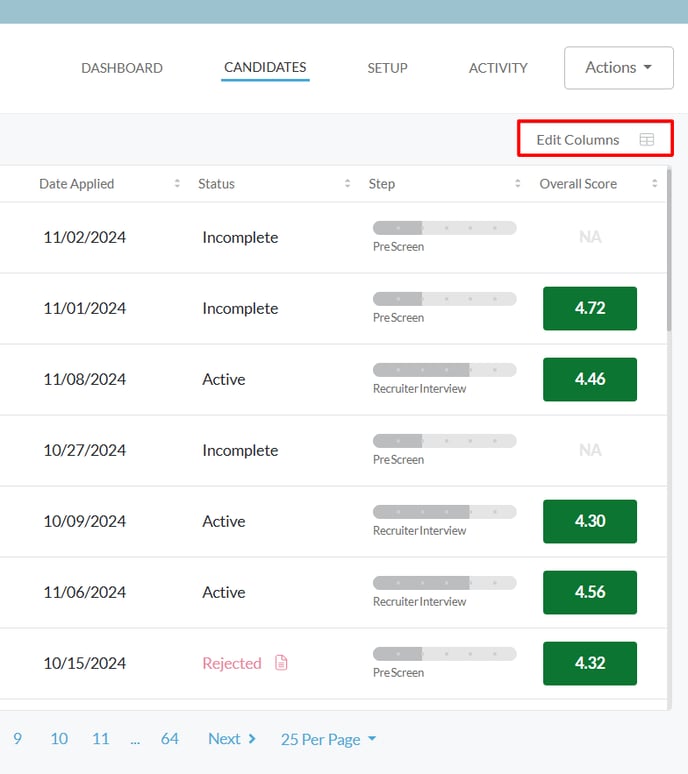Switch to the Setup tab

387,68
